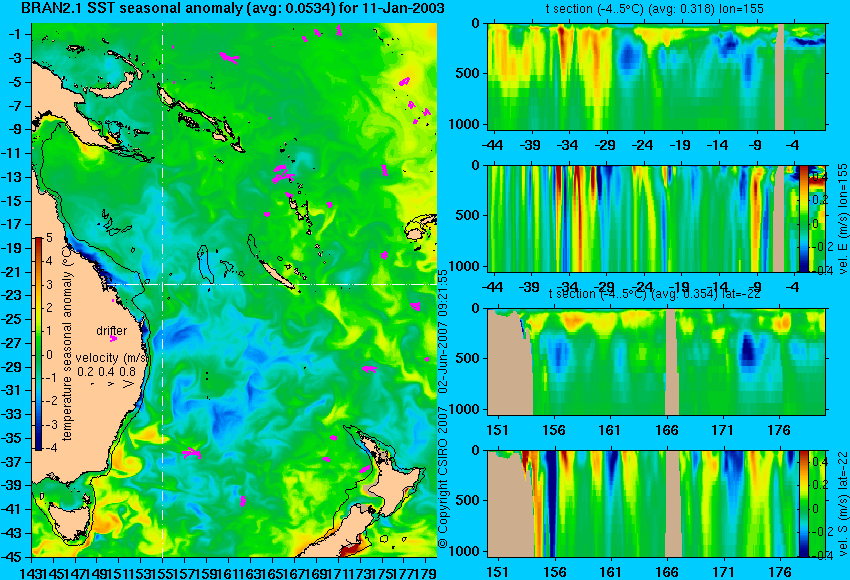Click the magenta drifter marker under the drifter label
Image resolution: width=850 pixels, height=580 pixels.
tap(113, 339)
